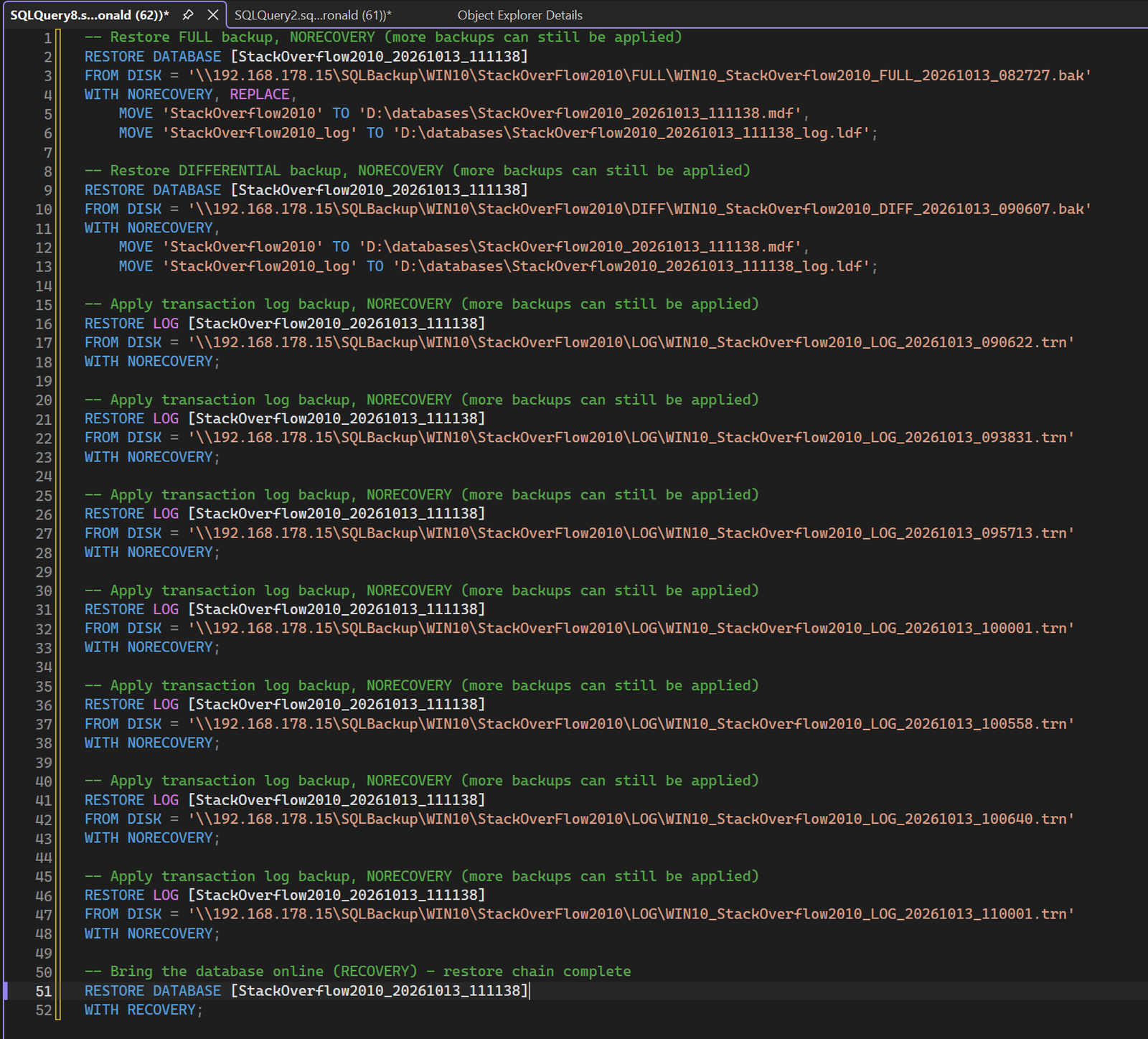Click the REPLACE keyword on line 4
Image resolution: width=1148 pixels, height=1039 pixels.
pyautogui.click(x=260, y=95)
